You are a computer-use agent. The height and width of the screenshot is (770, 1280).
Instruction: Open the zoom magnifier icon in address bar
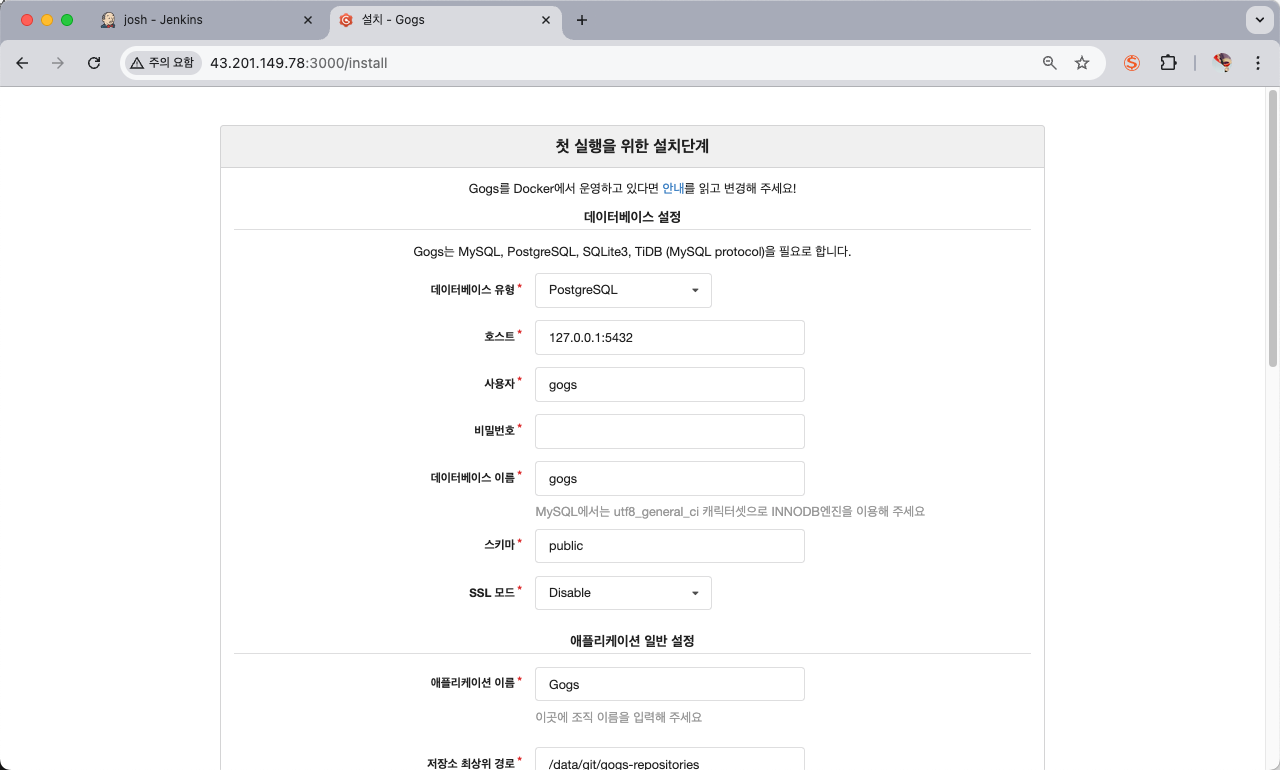coord(1050,63)
